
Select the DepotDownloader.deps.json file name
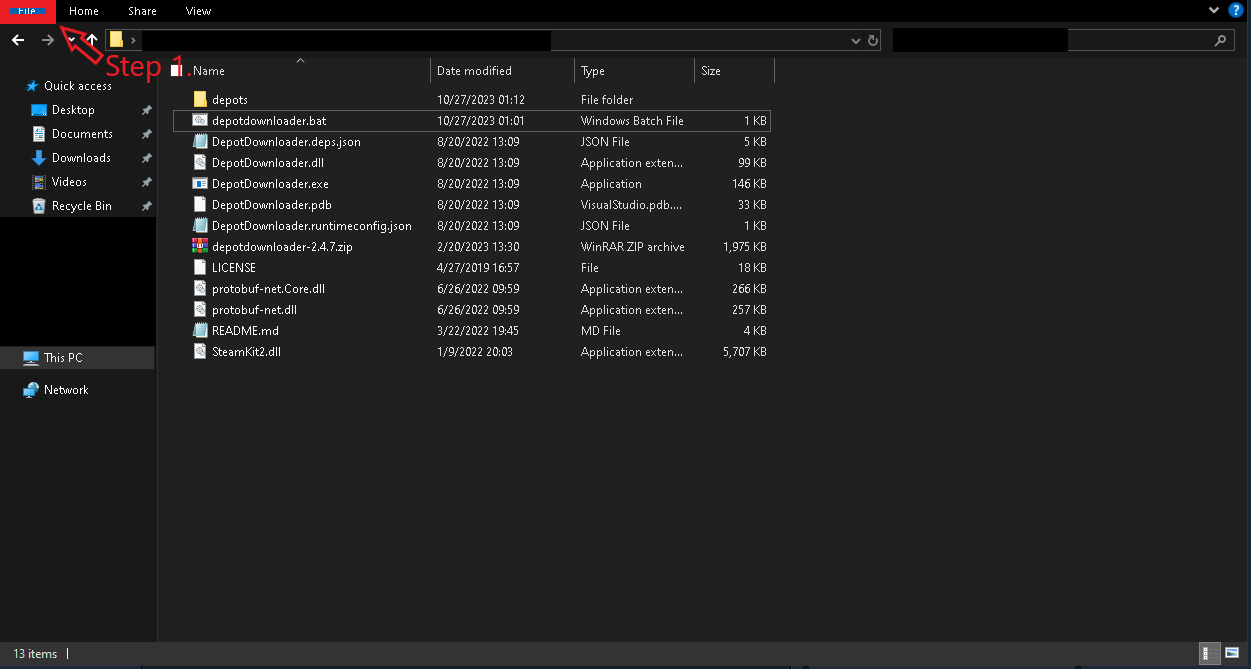point(286,142)
